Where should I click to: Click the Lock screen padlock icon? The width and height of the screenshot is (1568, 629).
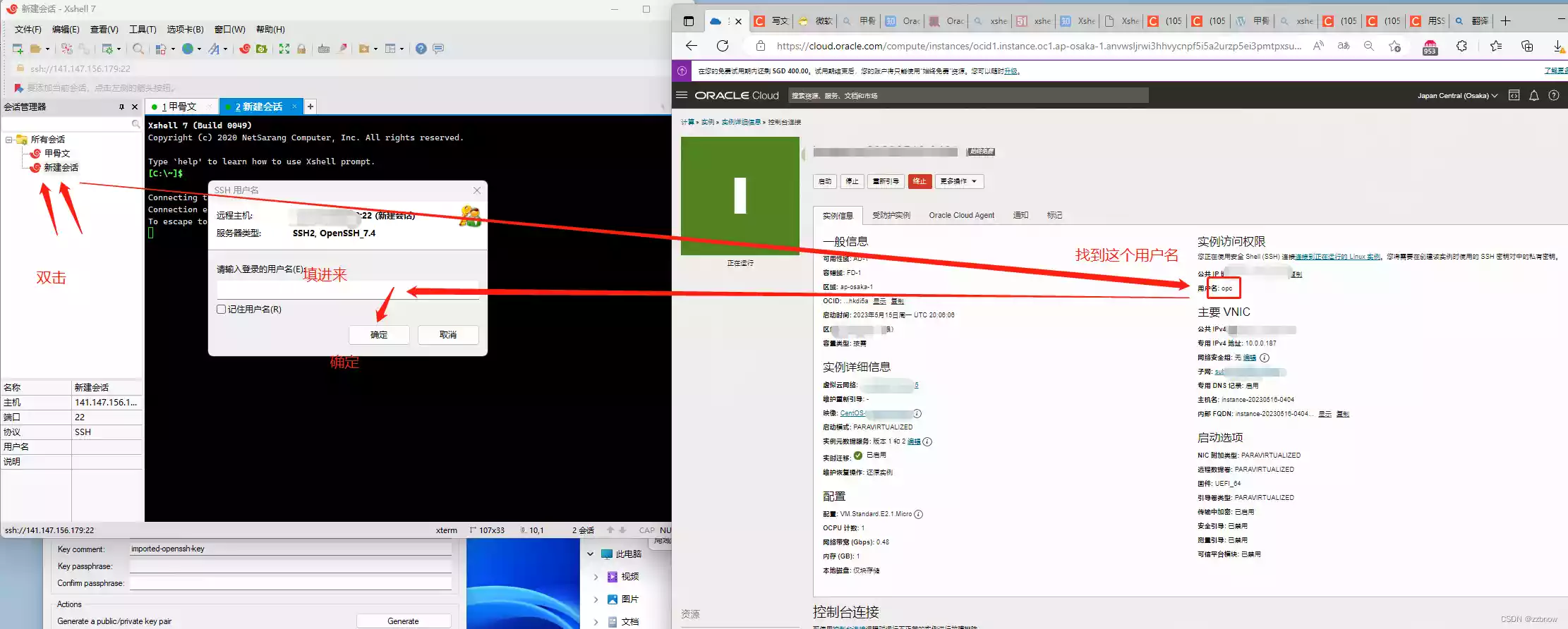tap(301, 49)
